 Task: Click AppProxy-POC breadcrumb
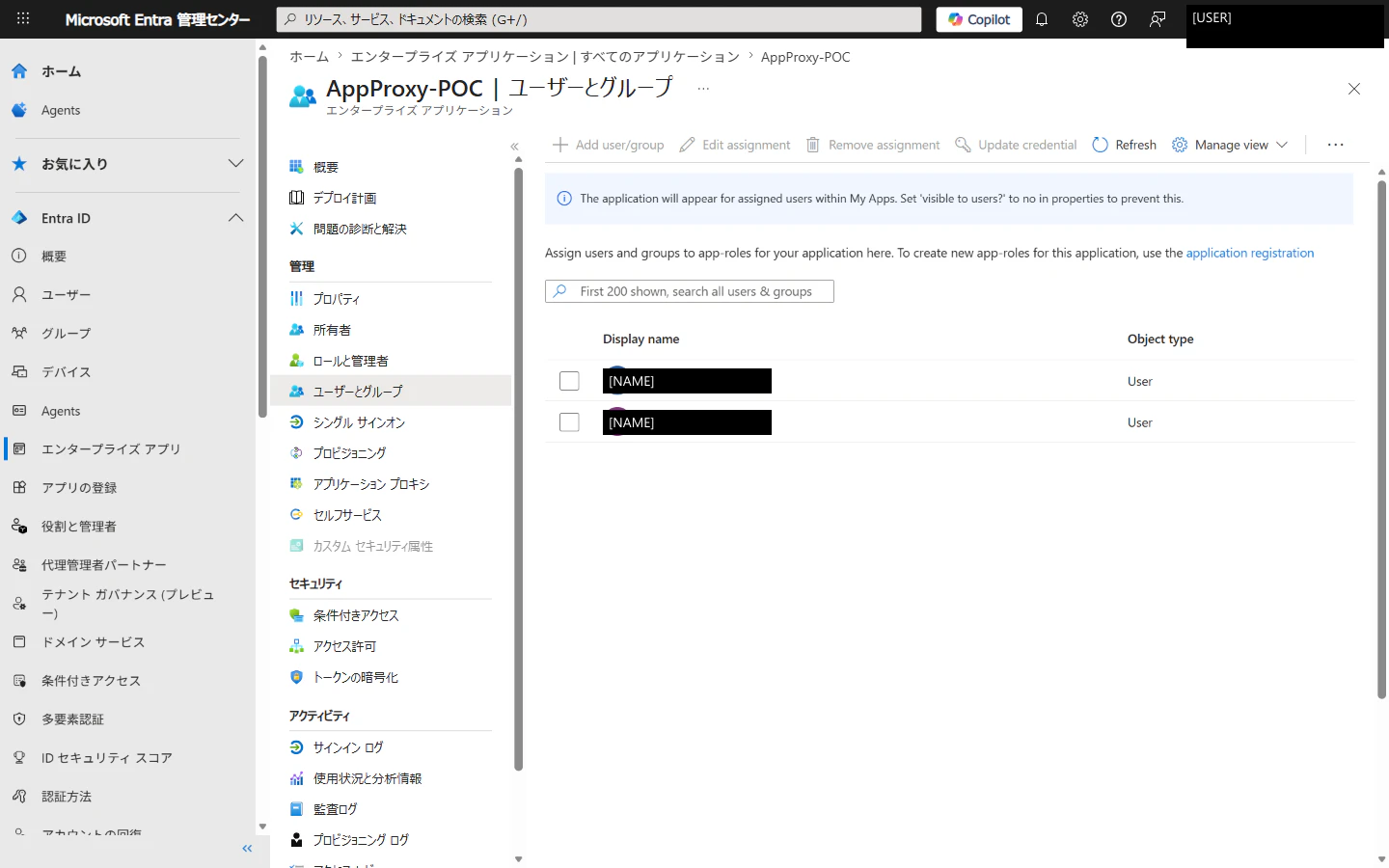coord(805,57)
